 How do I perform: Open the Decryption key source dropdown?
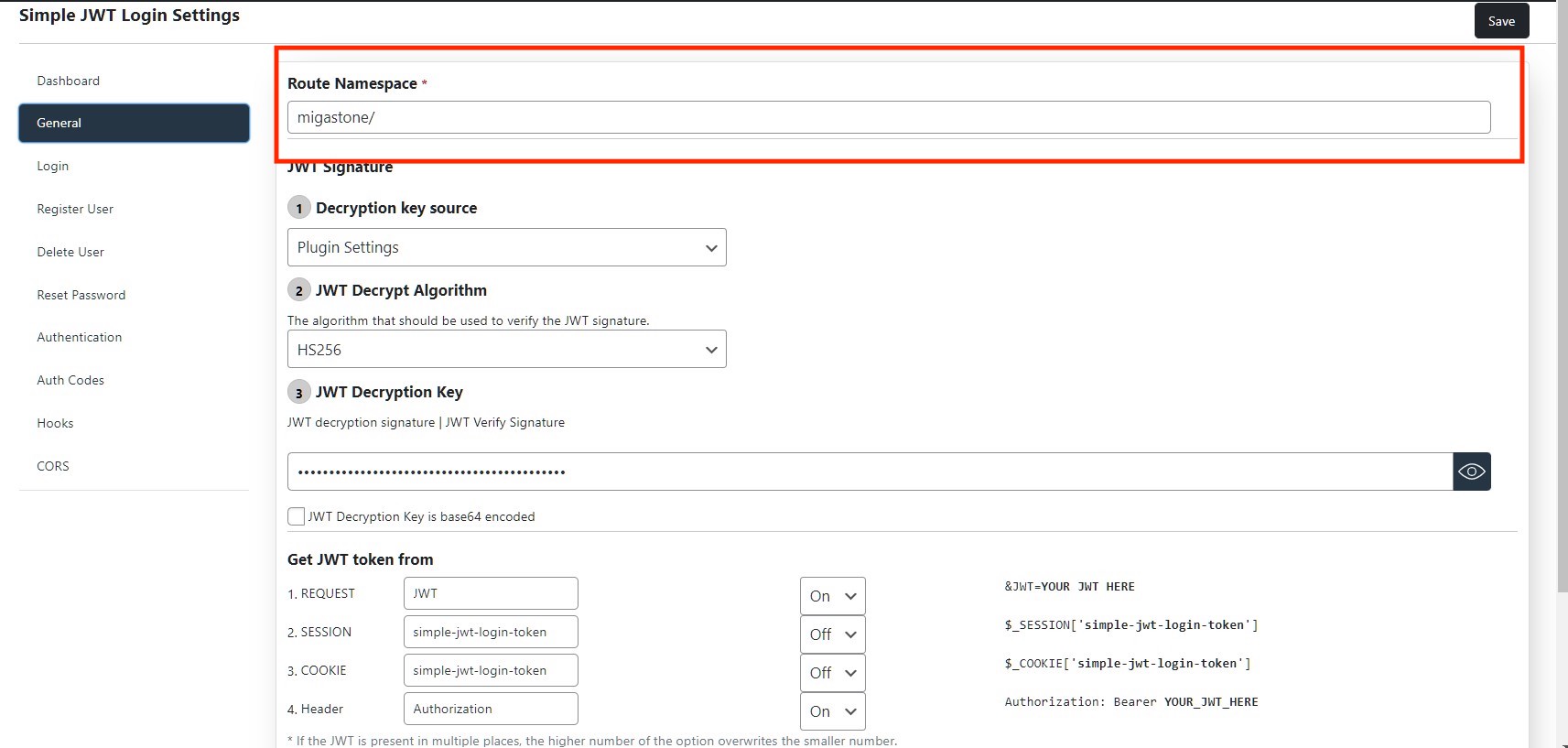(x=506, y=247)
